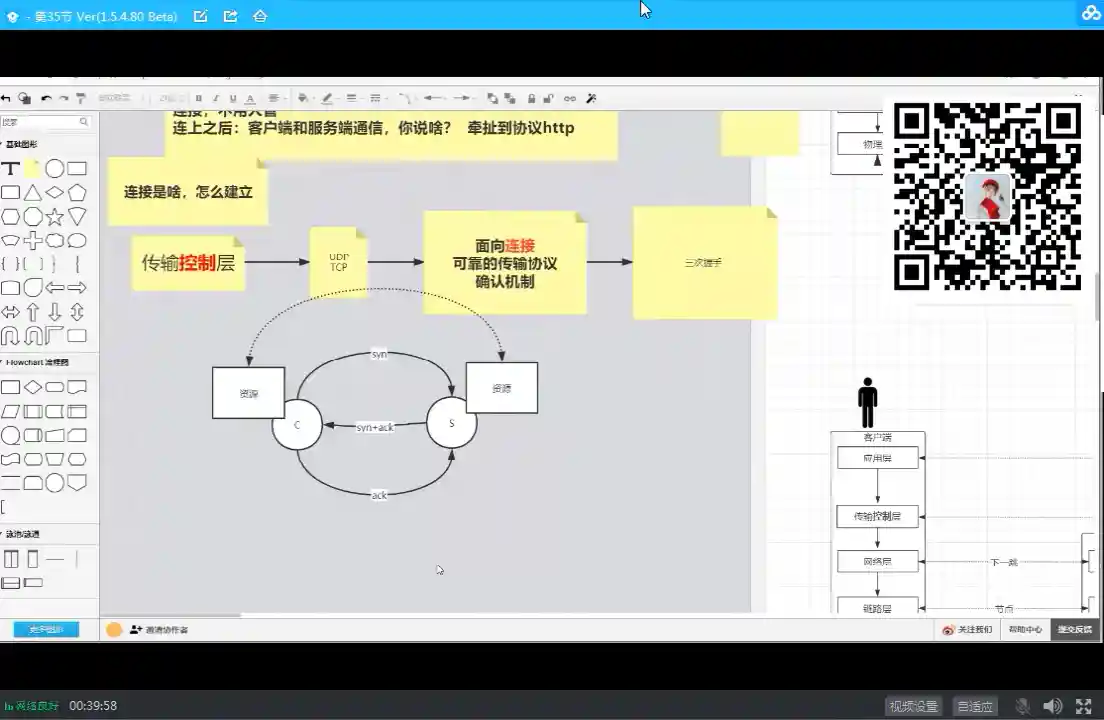
Task: Collapse the Flowchart shapes section
Action: (x=37, y=362)
